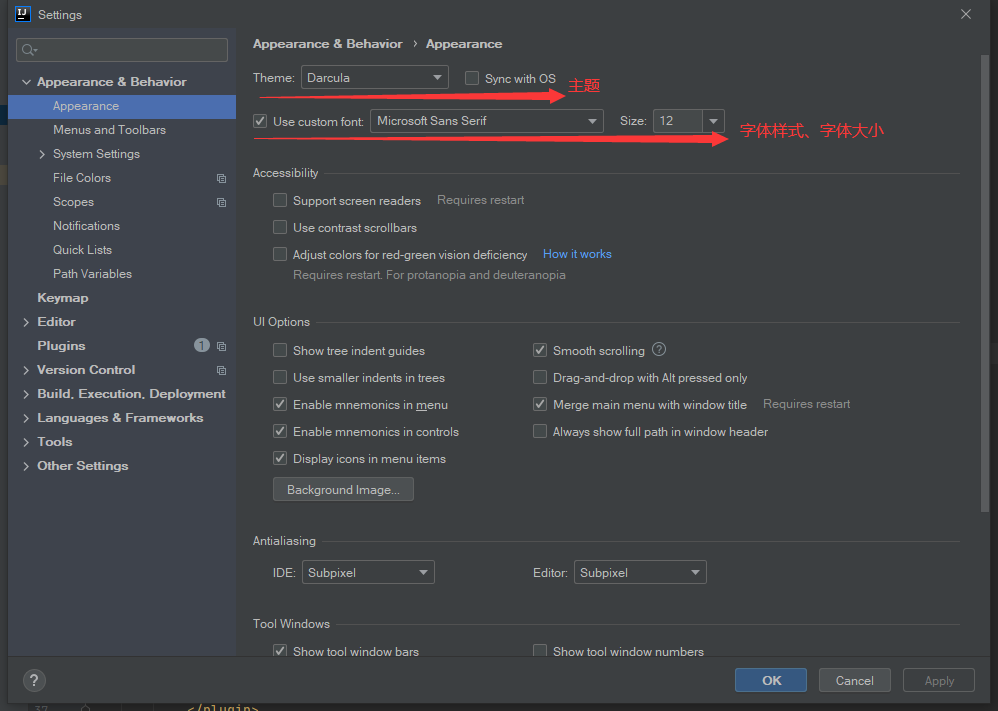Toggle red-green vision deficiency color adjustment

pyautogui.click(x=279, y=254)
